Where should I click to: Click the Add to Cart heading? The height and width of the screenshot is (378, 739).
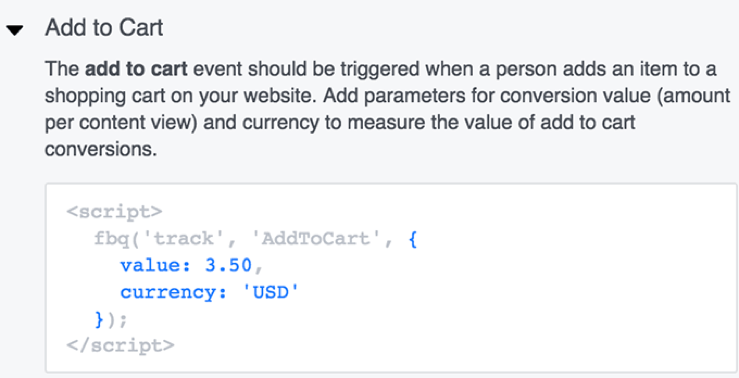[x=104, y=28]
